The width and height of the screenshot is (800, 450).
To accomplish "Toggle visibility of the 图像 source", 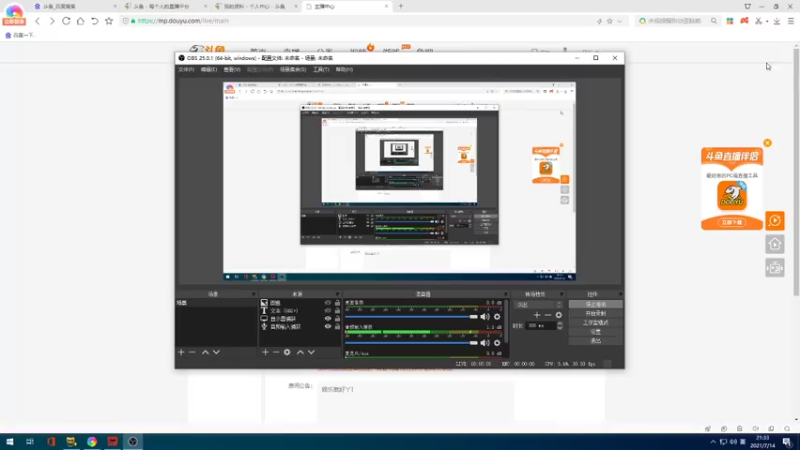I will (328, 303).
